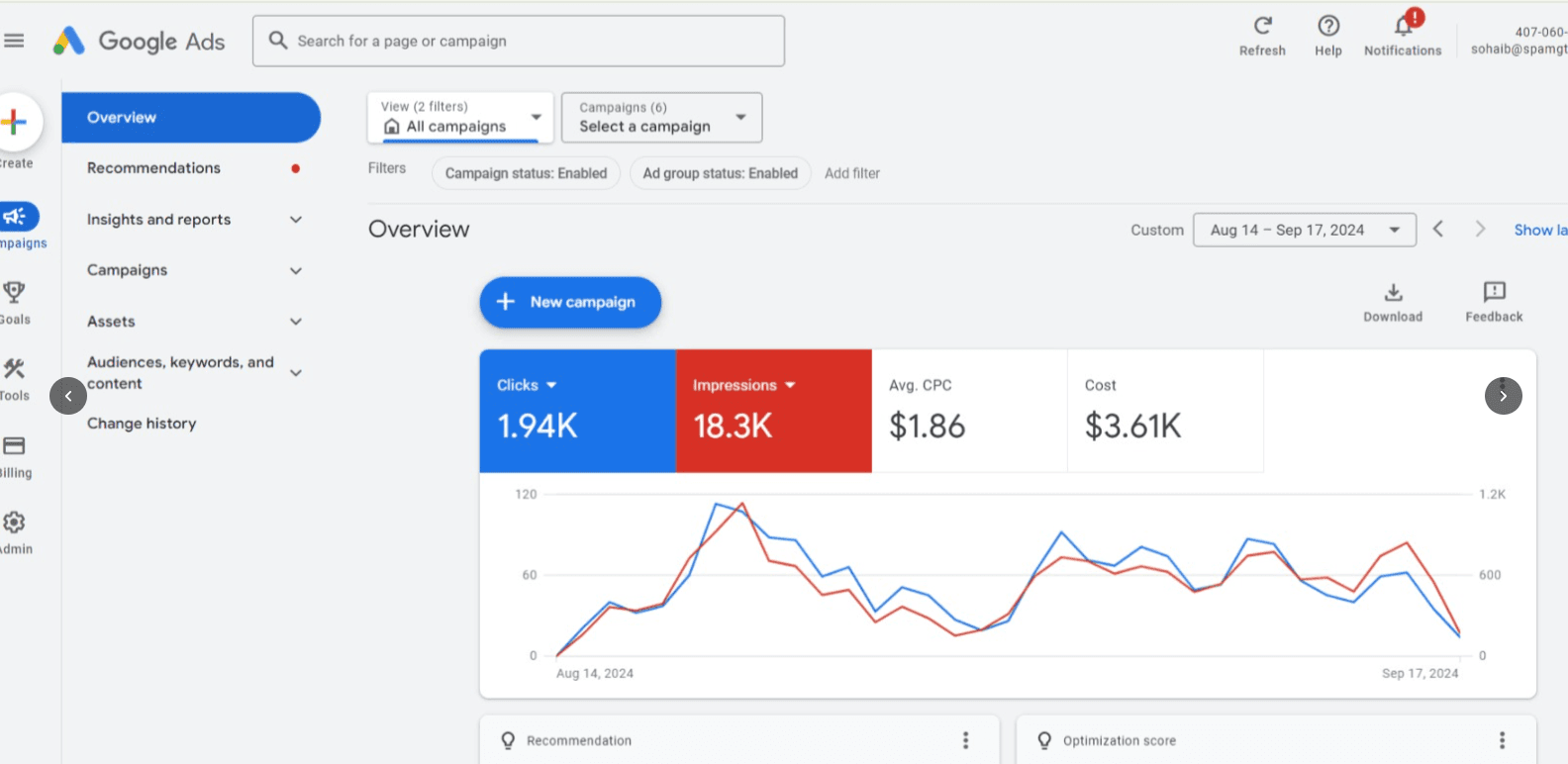Select Change history menu item
Image resolution: width=1568 pixels, height=764 pixels.
pyautogui.click(x=142, y=424)
